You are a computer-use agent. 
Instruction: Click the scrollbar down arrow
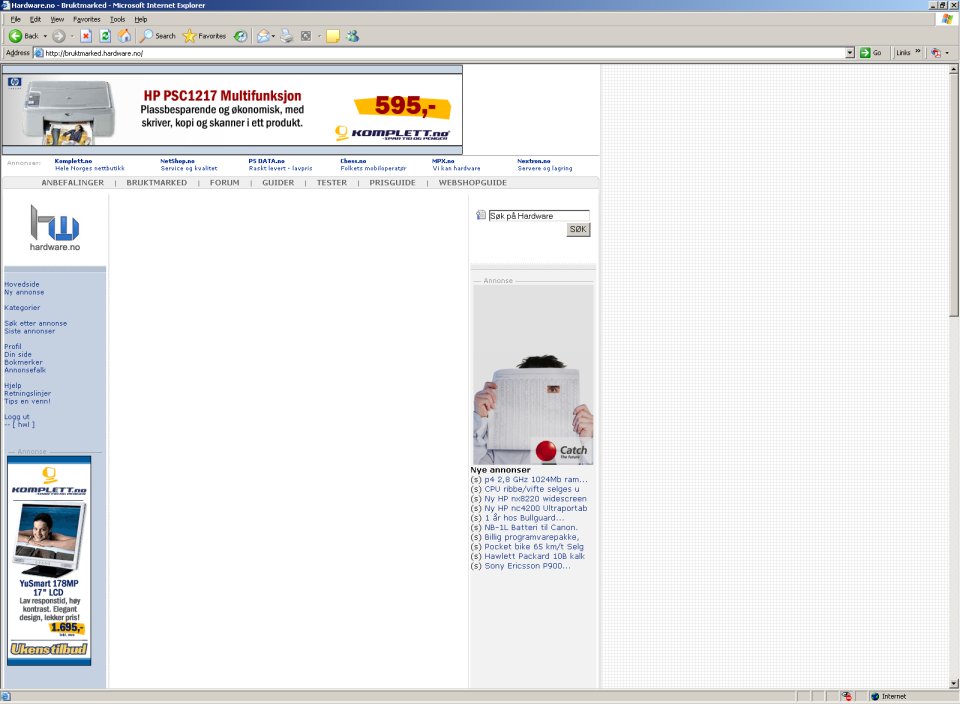(954, 684)
